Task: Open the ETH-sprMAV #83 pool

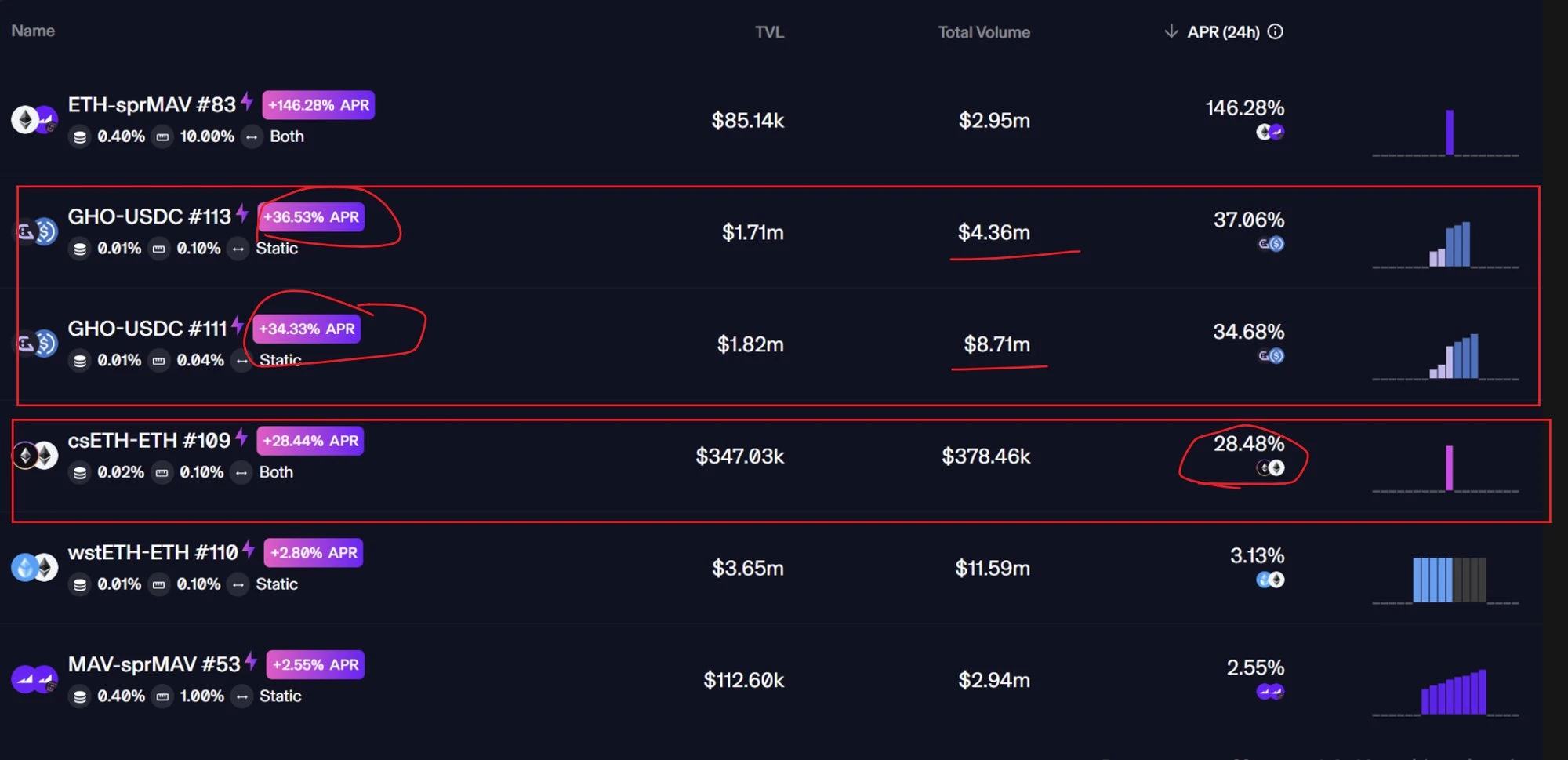Action: point(151,105)
